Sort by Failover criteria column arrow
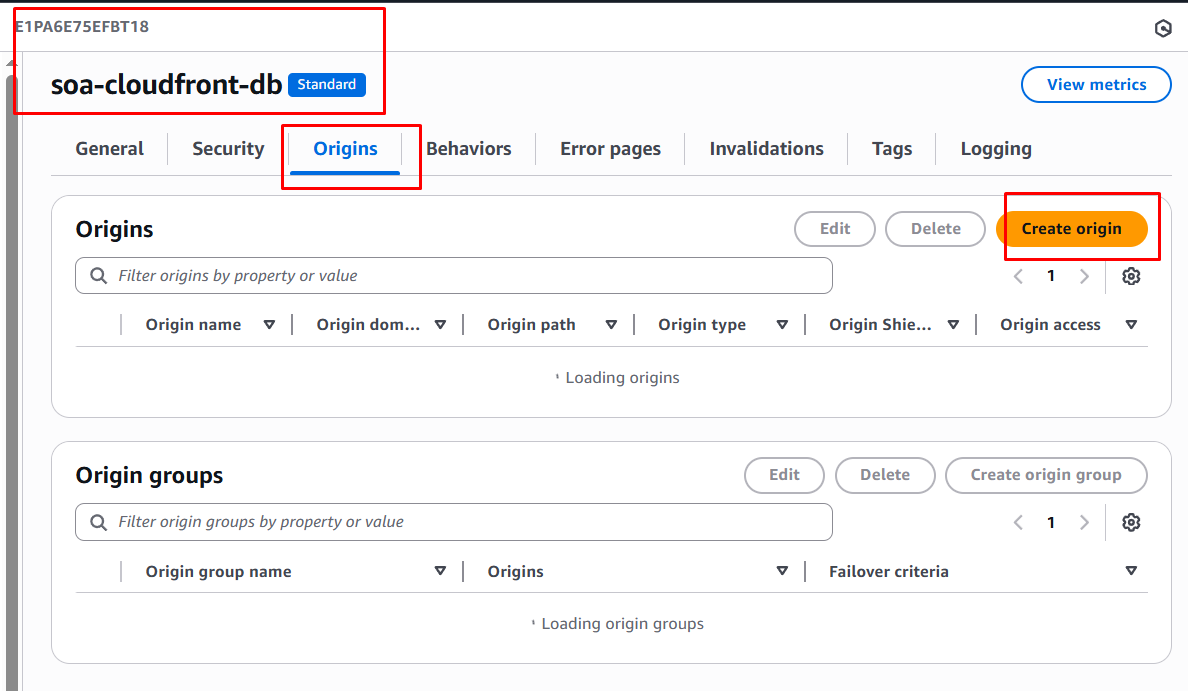This screenshot has height=691, width=1188. pos(1131,571)
